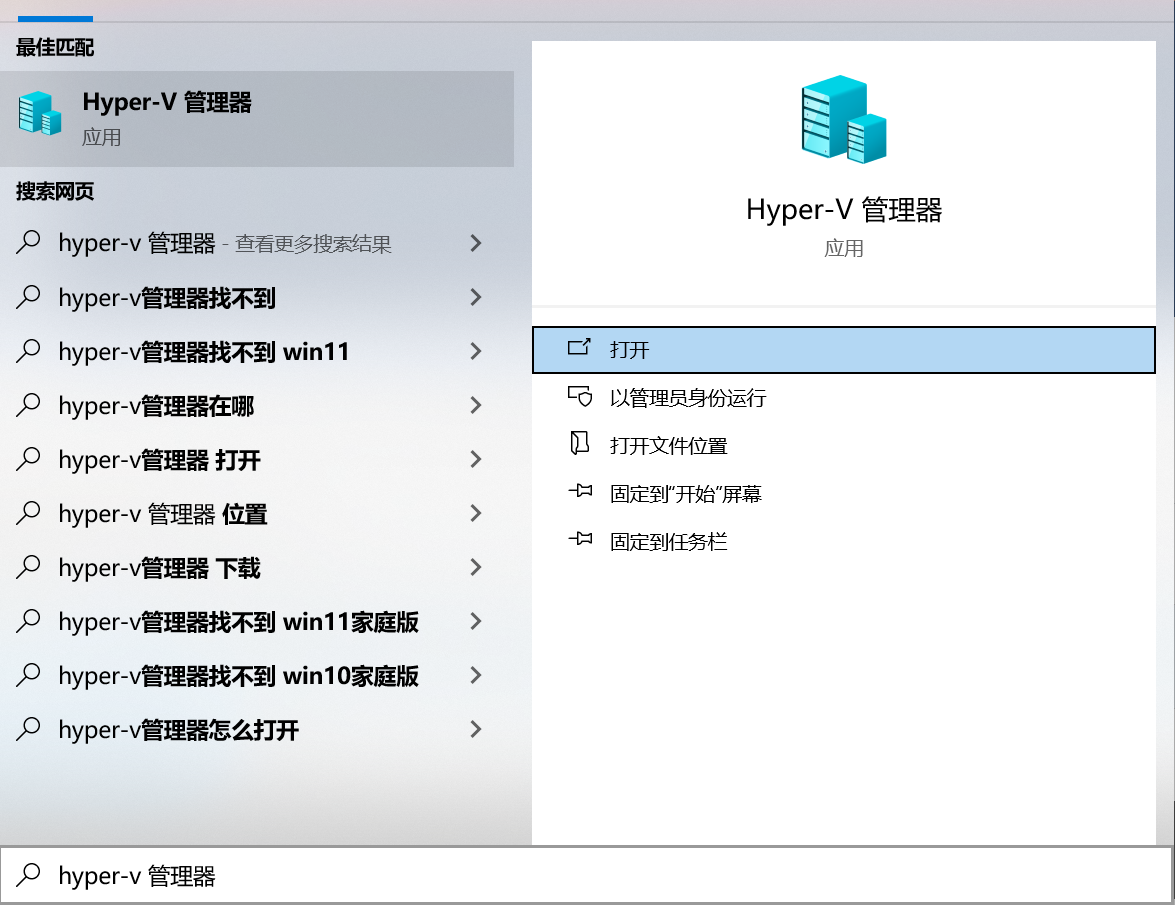Click the Hyper-V icon in the best match row
This screenshot has width=1175, height=905.
tap(39, 113)
